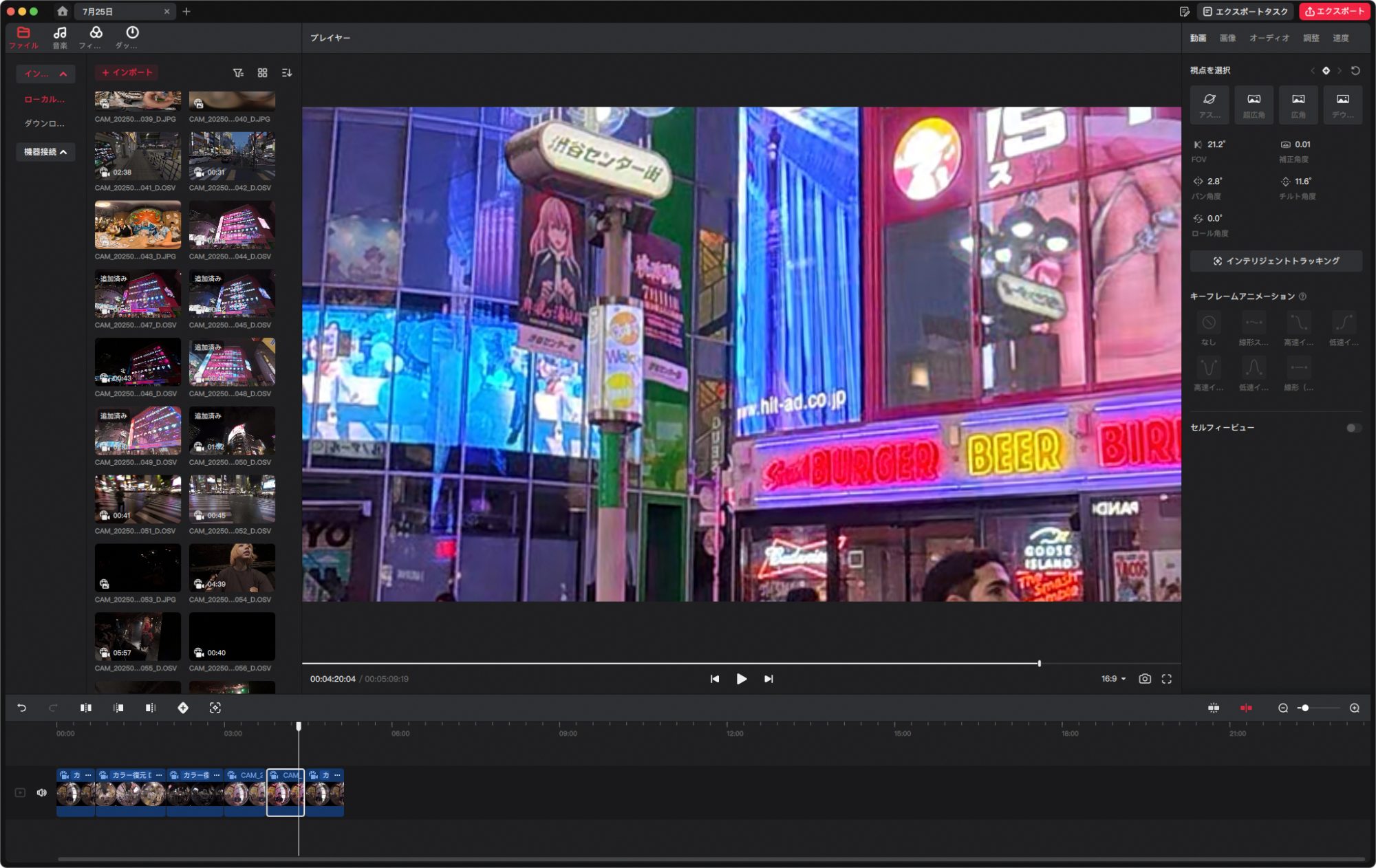Click the home icon in title bar
Viewport: 1376px width, 868px height.
[63, 11]
